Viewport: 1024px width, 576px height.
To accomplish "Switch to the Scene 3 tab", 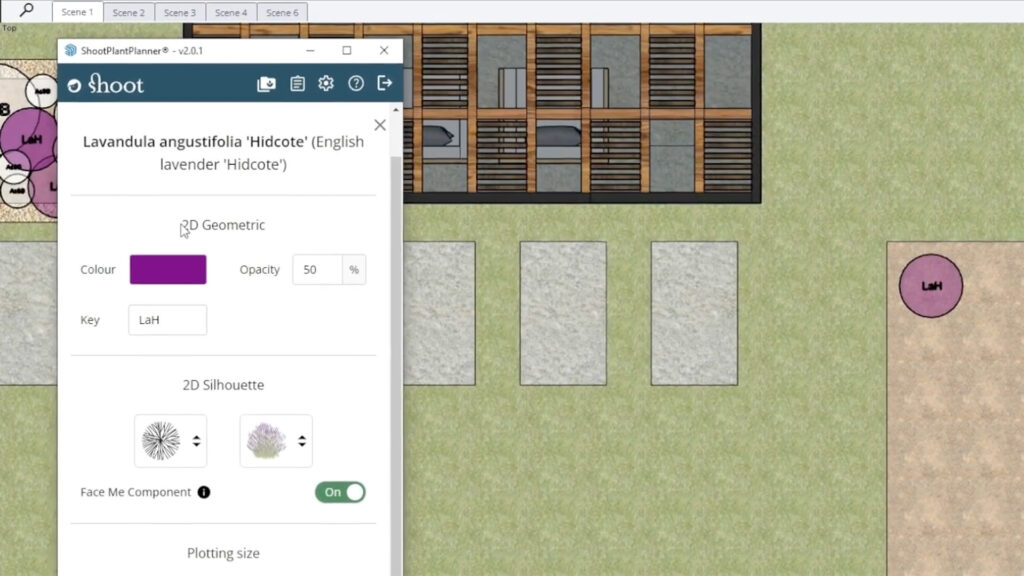I will 179,12.
